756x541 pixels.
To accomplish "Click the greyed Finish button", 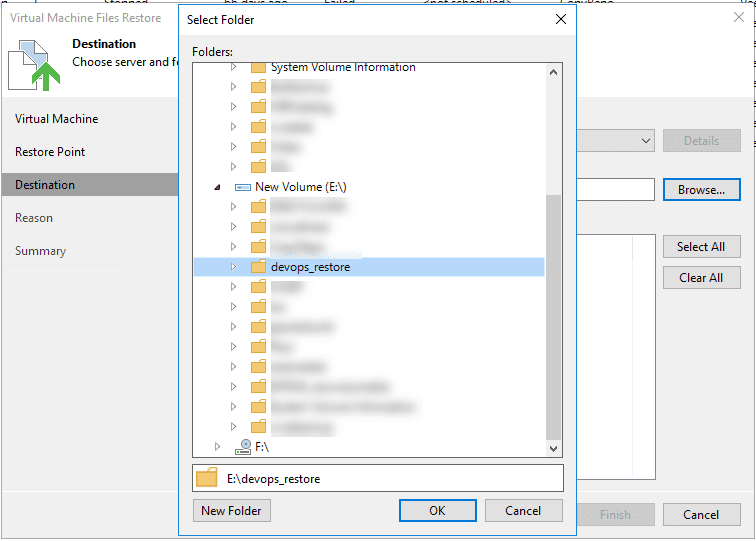I will click(x=616, y=514).
